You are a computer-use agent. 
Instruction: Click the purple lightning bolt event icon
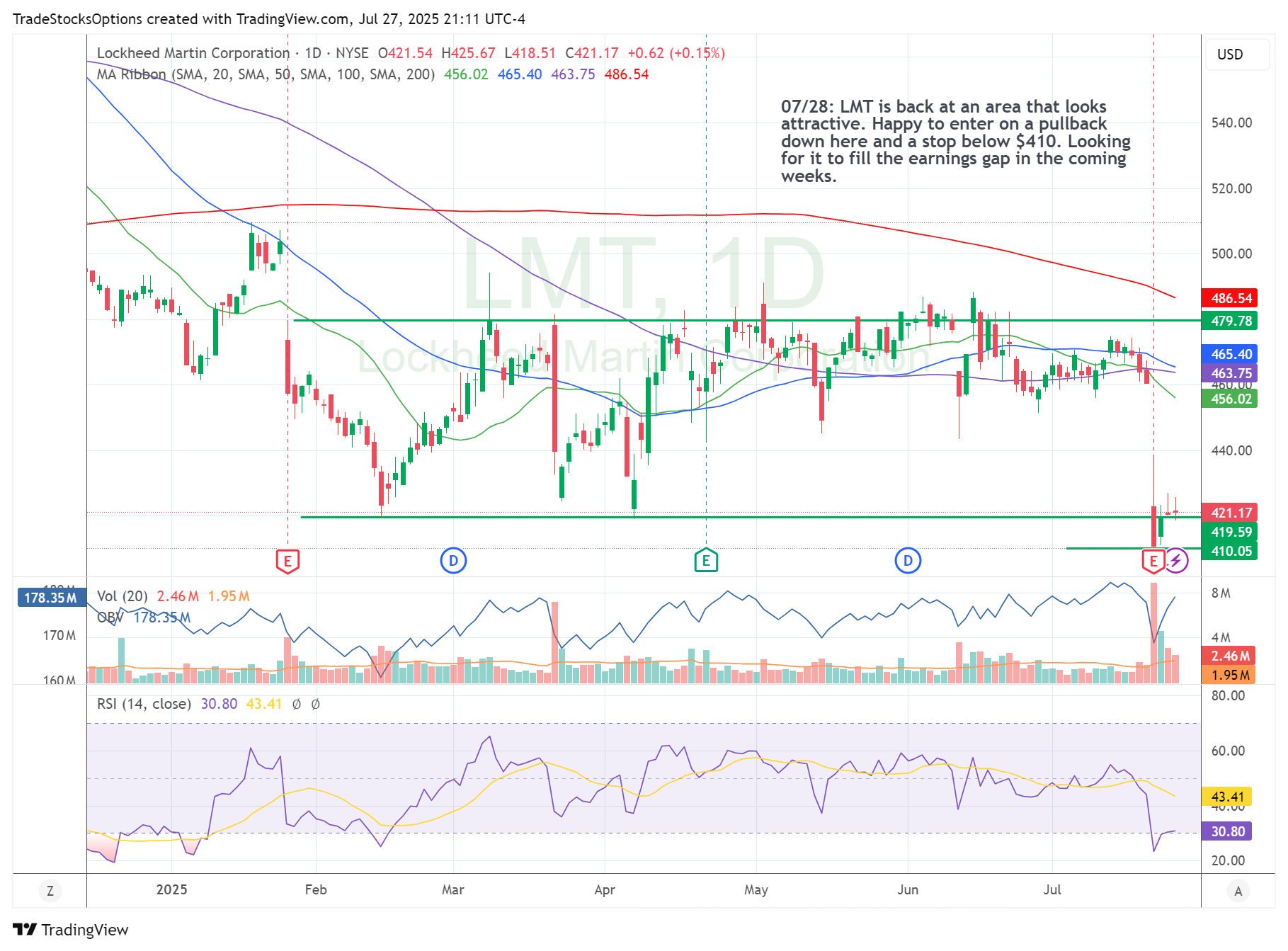(x=1176, y=561)
